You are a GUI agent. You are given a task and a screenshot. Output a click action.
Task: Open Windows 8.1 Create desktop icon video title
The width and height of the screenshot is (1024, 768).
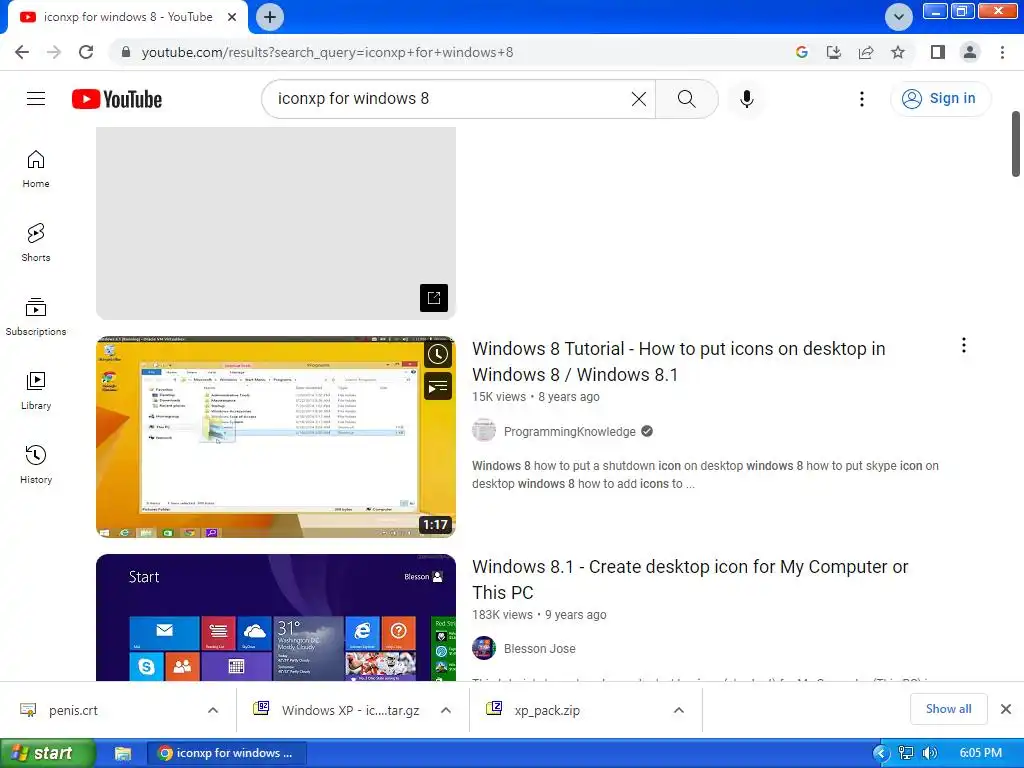pyautogui.click(x=690, y=580)
